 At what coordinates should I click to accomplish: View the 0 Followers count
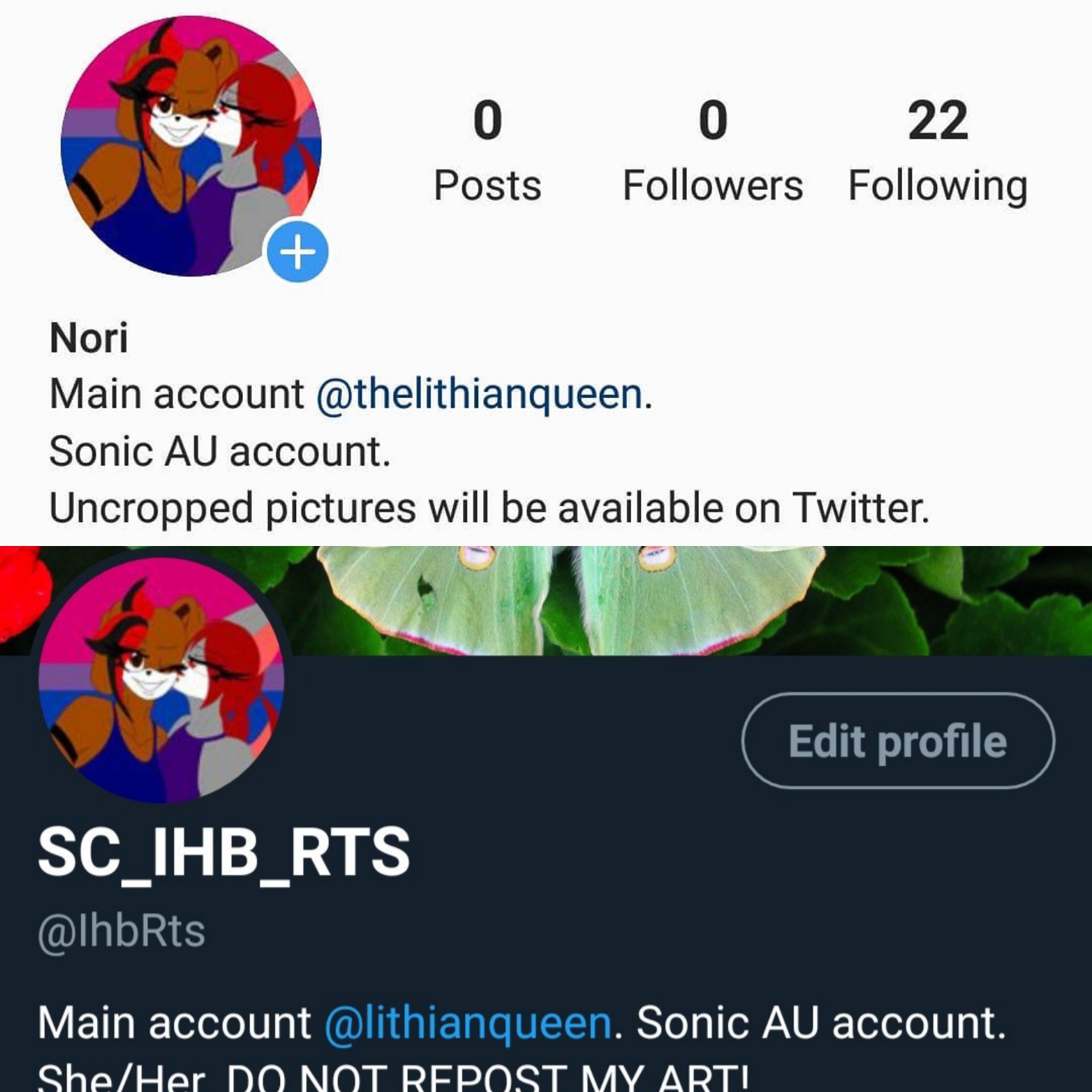pos(713,121)
